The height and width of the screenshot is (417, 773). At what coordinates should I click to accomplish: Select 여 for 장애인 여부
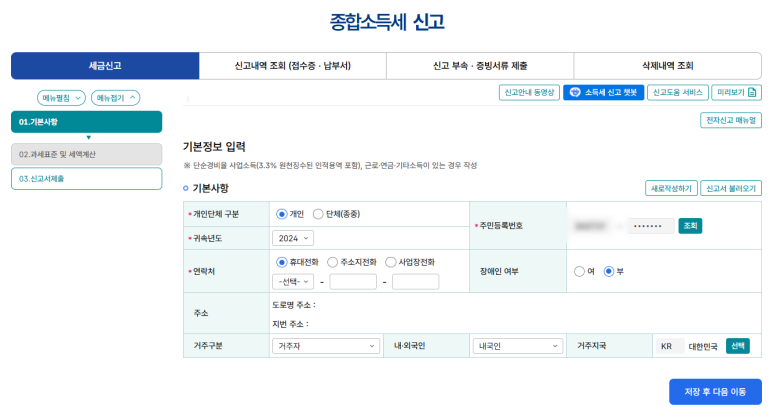(x=579, y=271)
